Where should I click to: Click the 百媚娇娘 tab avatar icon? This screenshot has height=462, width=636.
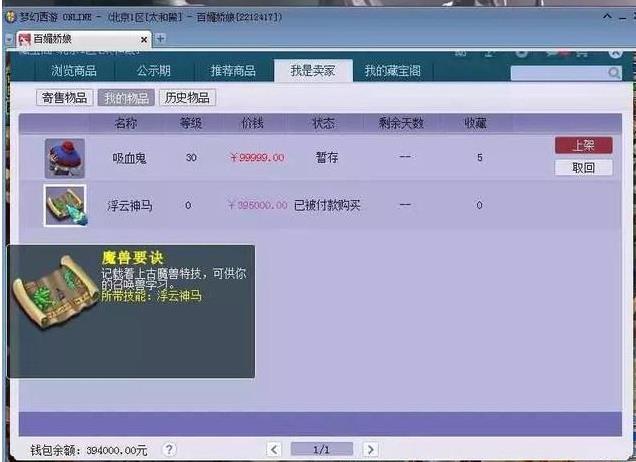coord(25,39)
